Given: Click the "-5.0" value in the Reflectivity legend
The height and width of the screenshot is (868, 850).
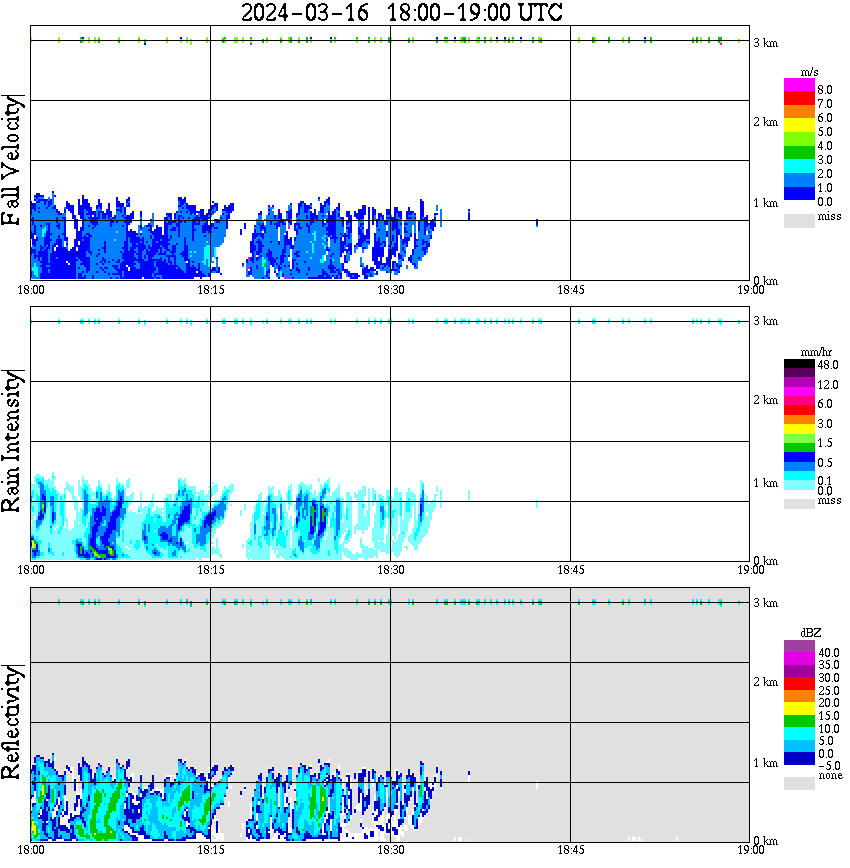Looking at the screenshot, I should 829,766.
